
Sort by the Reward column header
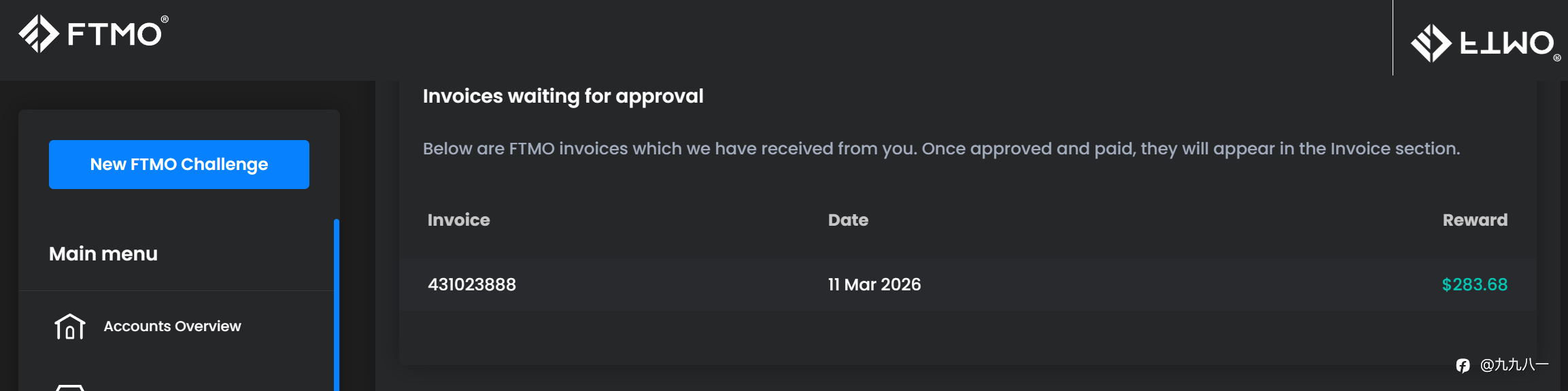coord(1475,220)
